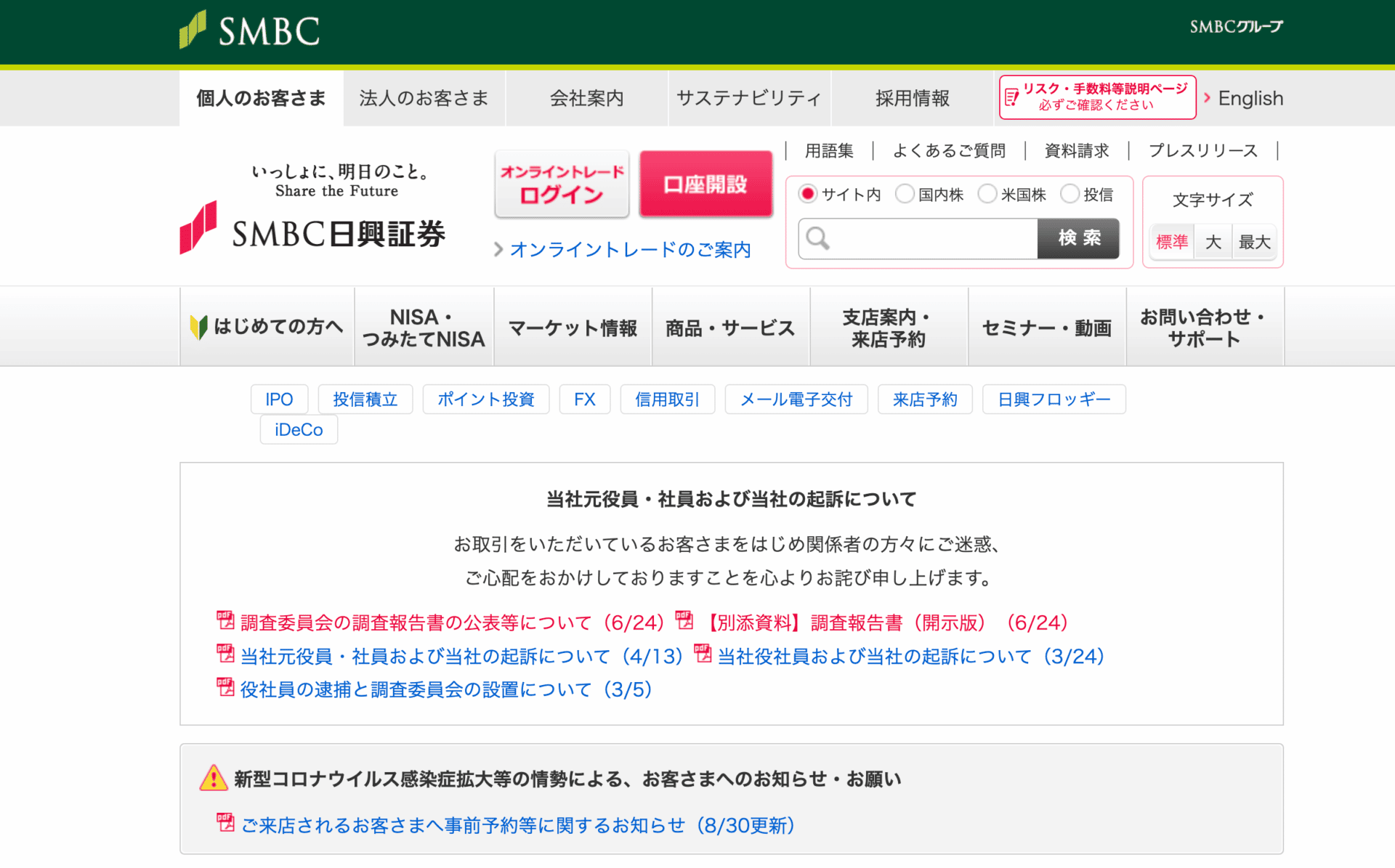Open the 資料請求 link
The image size is (1395, 868).
point(1077,150)
